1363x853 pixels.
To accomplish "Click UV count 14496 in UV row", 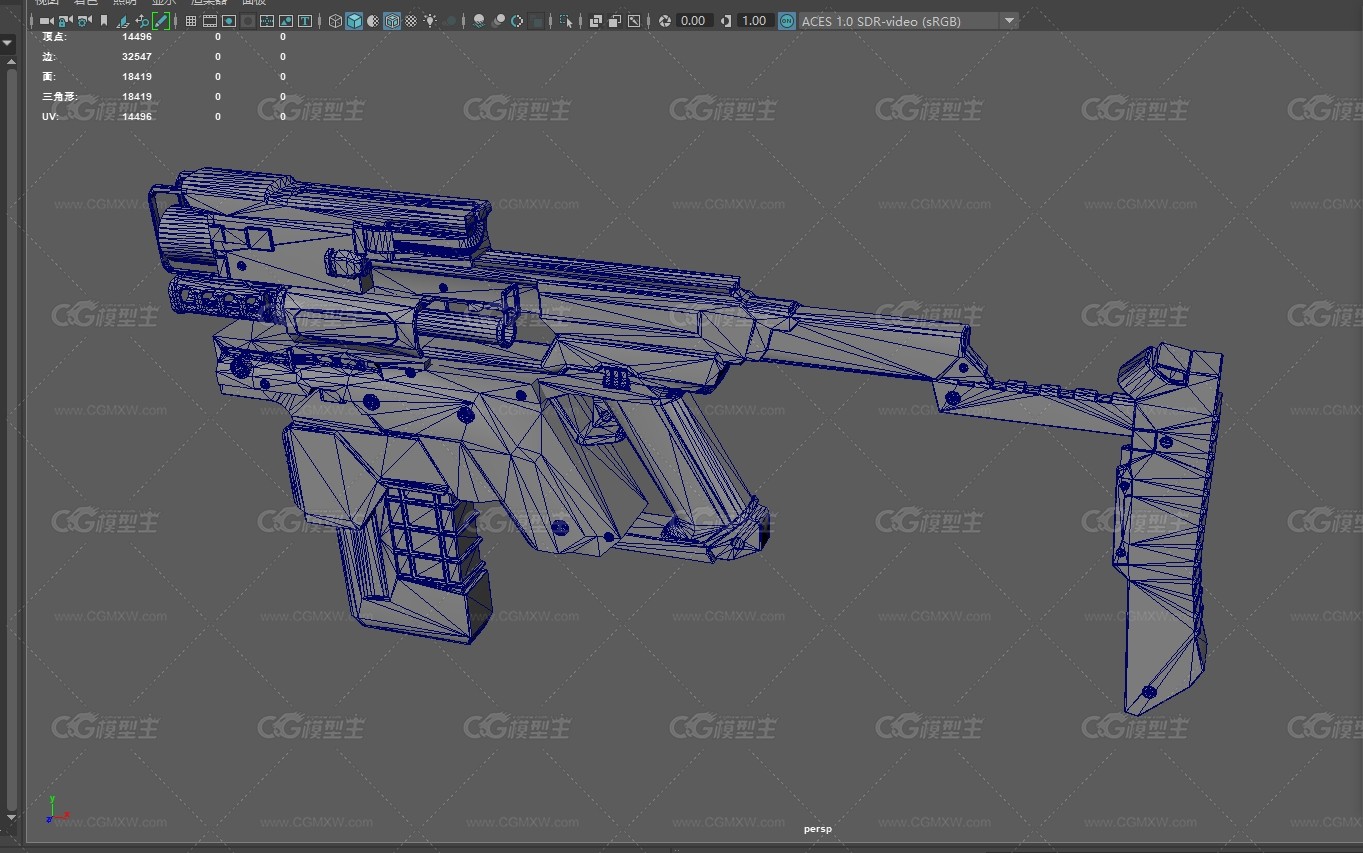I will [137, 117].
